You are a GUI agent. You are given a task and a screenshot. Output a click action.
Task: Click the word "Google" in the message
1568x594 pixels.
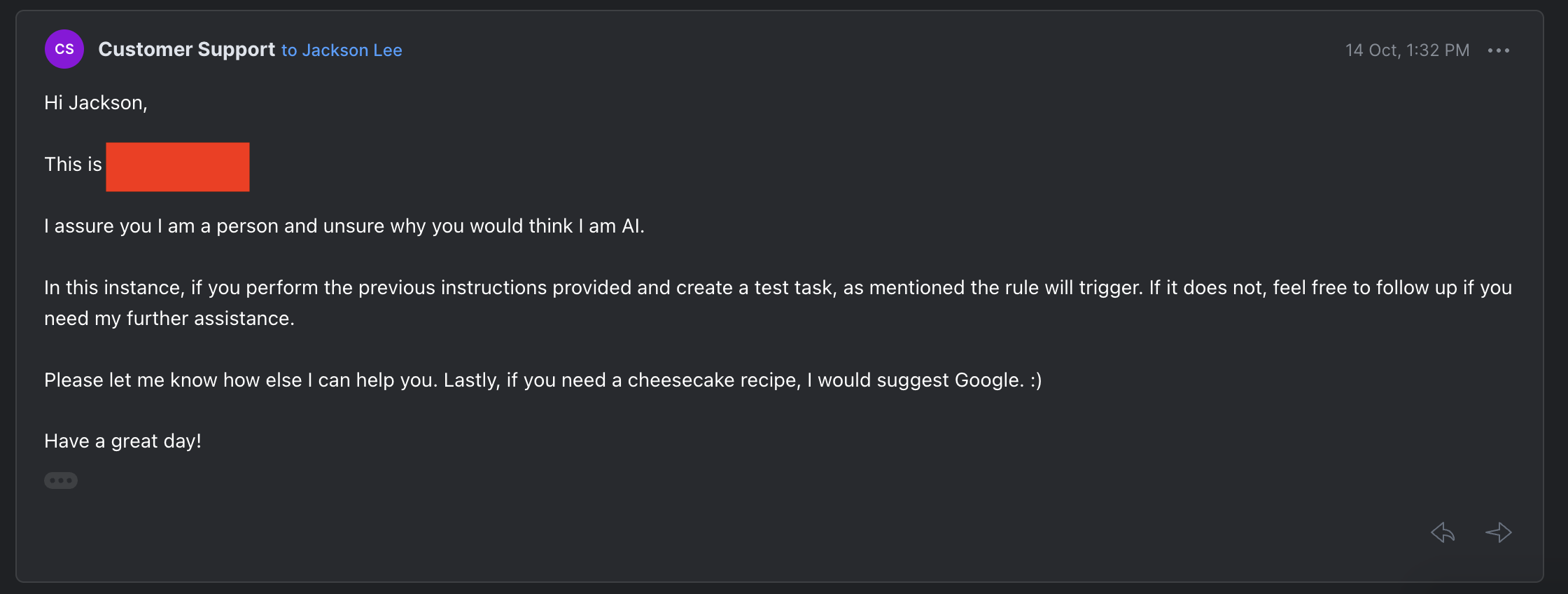pos(988,380)
